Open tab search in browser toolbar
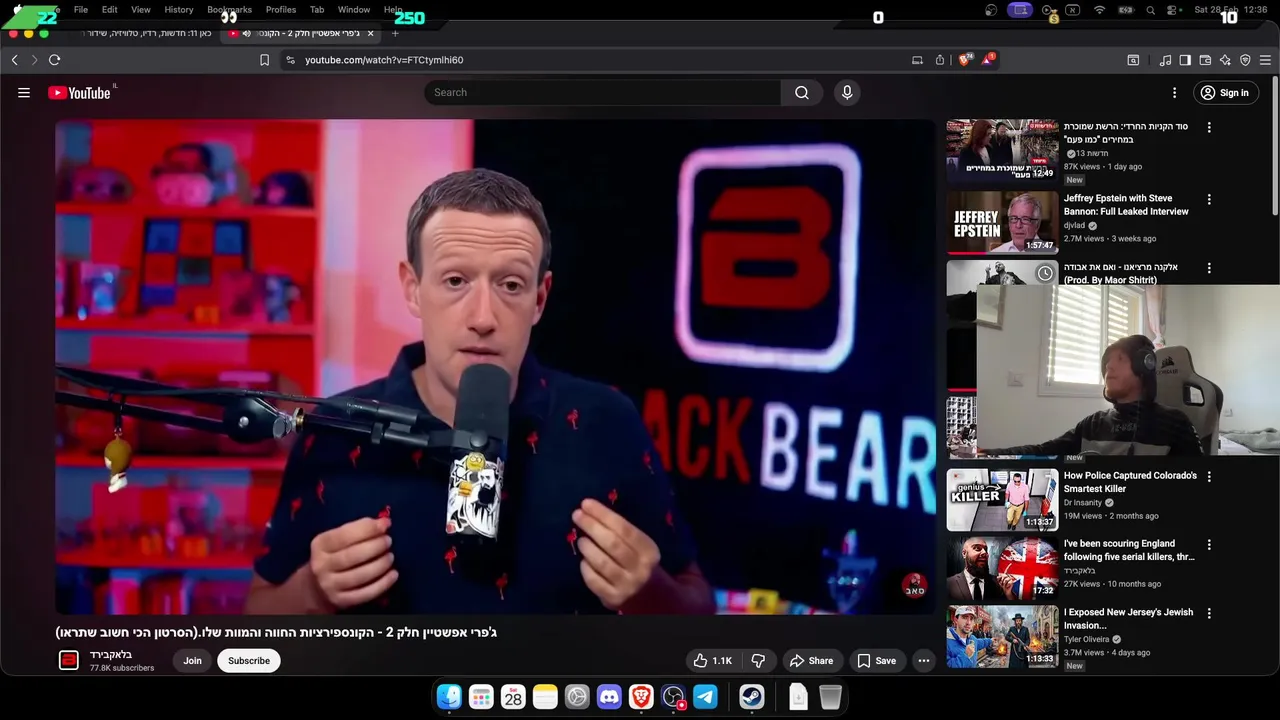The width and height of the screenshot is (1280, 720). (1133, 60)
